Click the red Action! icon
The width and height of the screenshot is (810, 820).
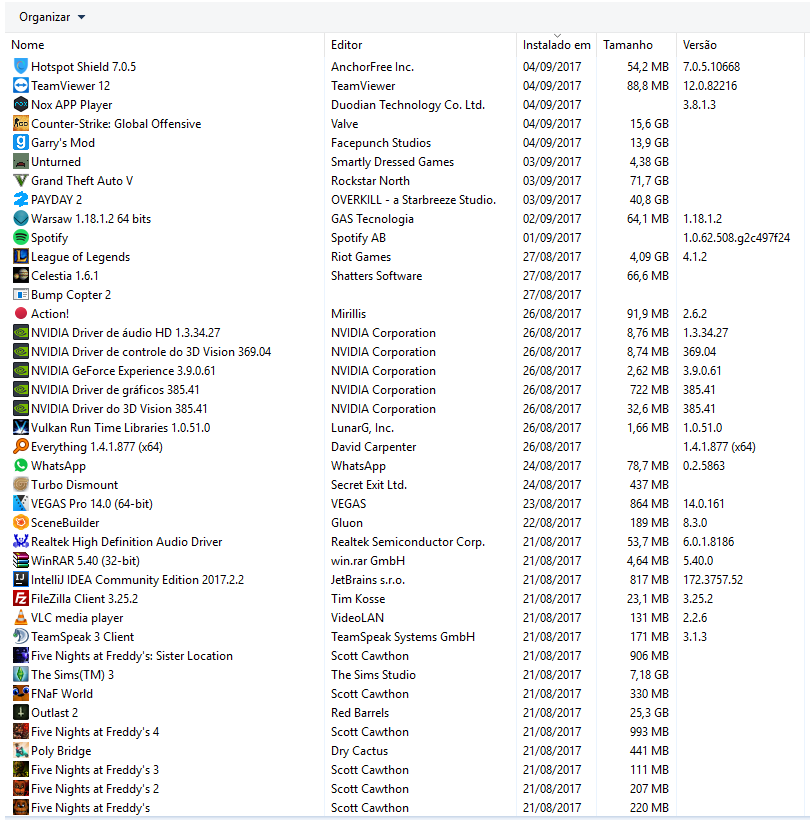[20, 313]
